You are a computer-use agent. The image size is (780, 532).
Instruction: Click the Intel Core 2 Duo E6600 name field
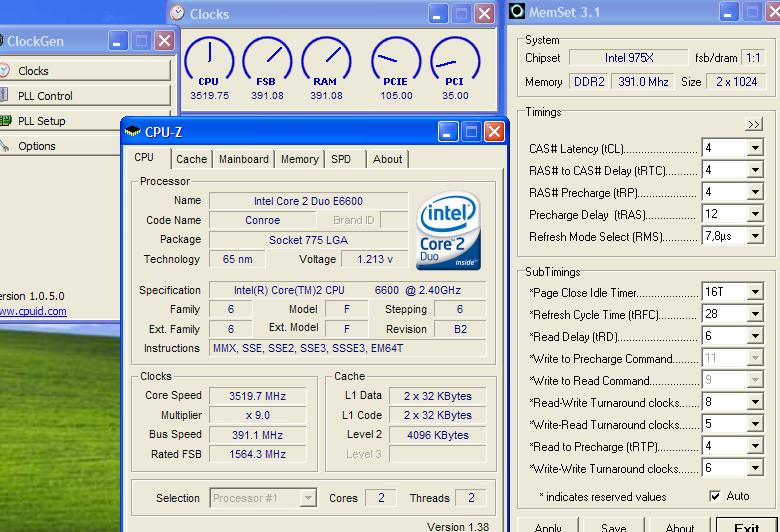308,201
